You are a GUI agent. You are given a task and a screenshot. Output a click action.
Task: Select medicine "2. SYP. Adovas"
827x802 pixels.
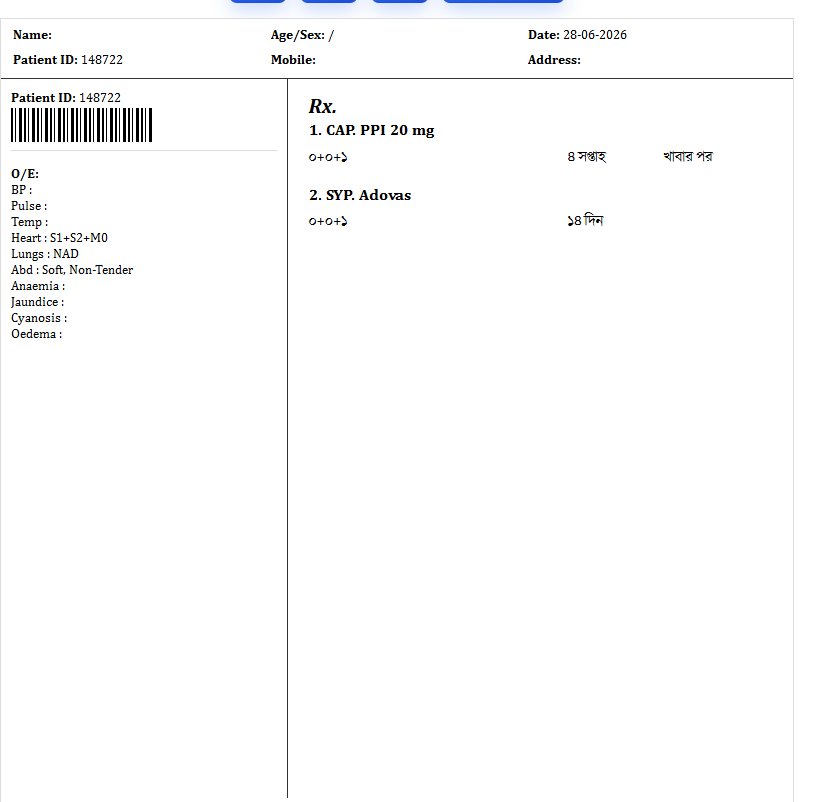(360, 195)
